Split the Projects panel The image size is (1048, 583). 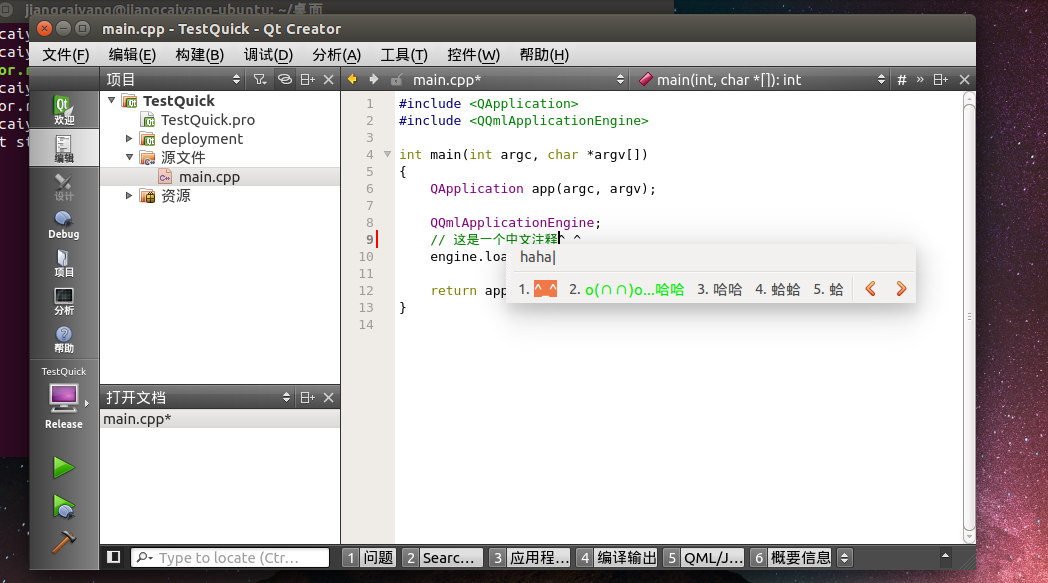(307, 80)
